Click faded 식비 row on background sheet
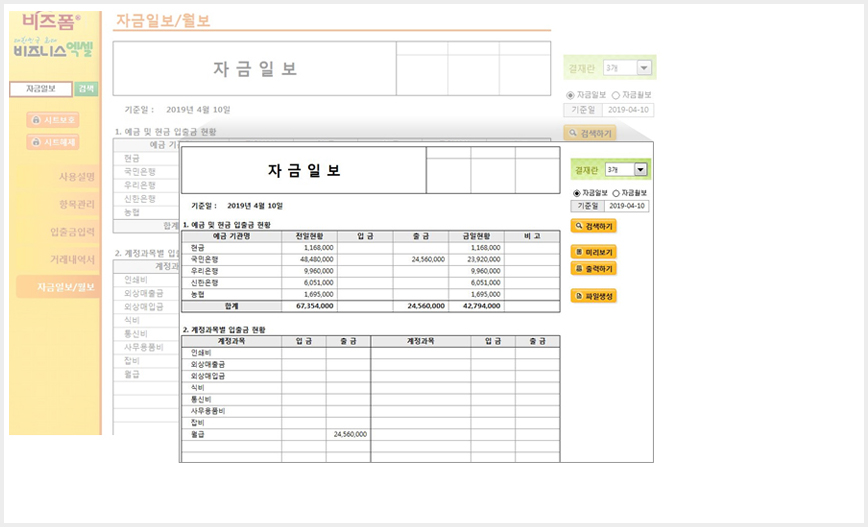This screenshot has width=868, height=527. [x=132, y=321]
